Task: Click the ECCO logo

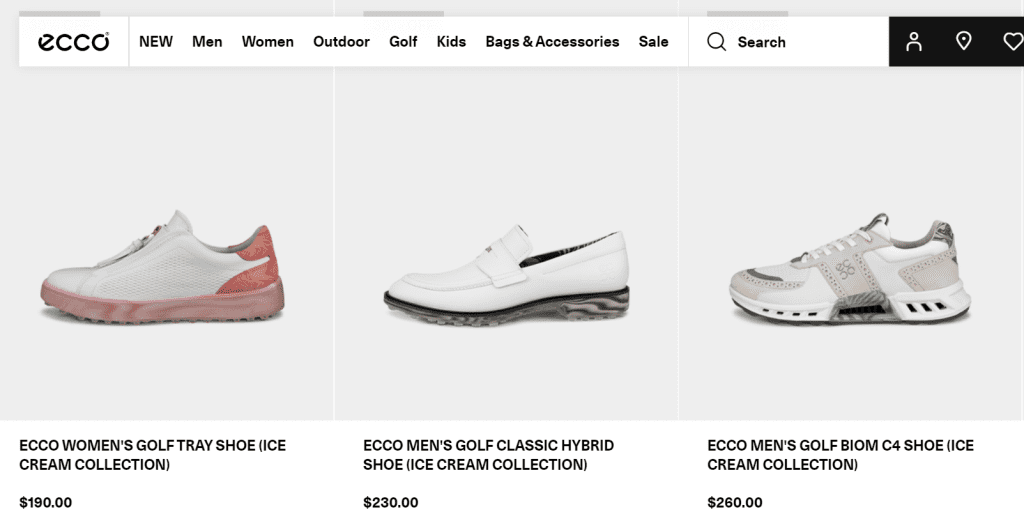Action: [x=73, y=42]
